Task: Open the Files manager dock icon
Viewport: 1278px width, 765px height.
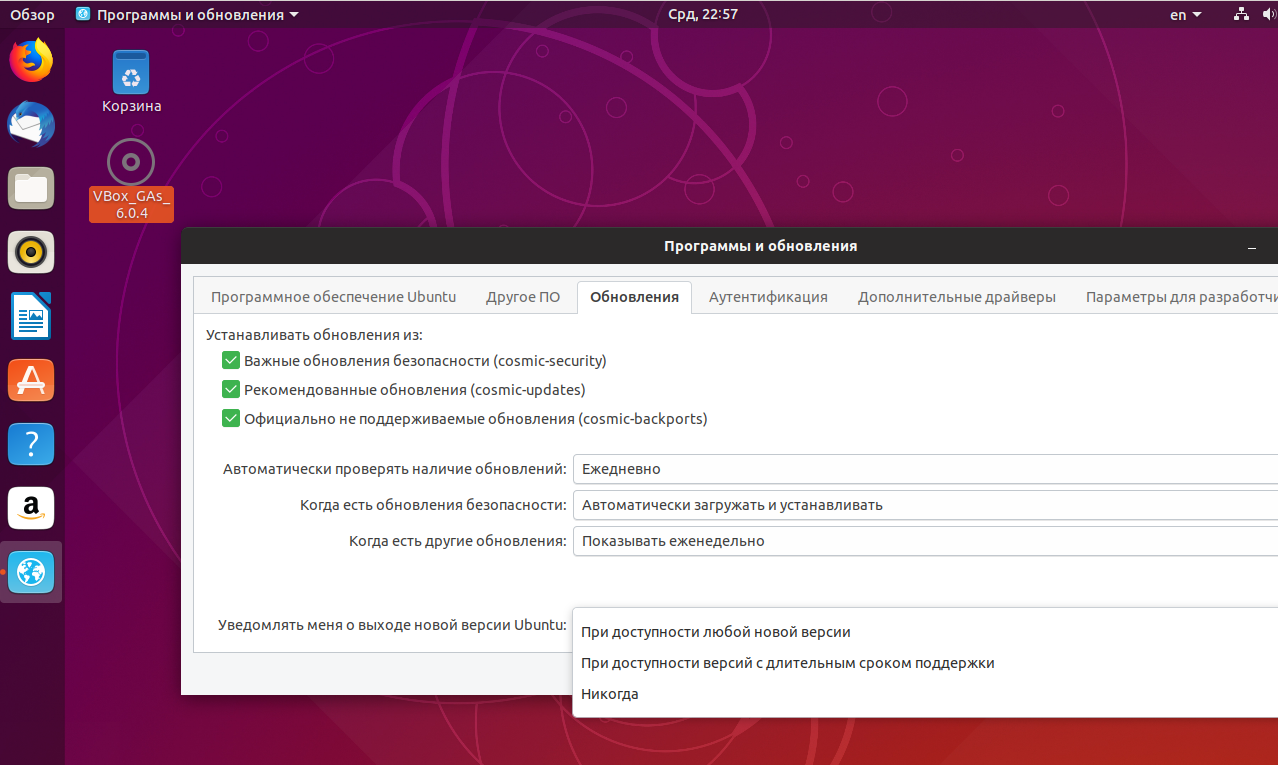Action: tap(31, 188)
